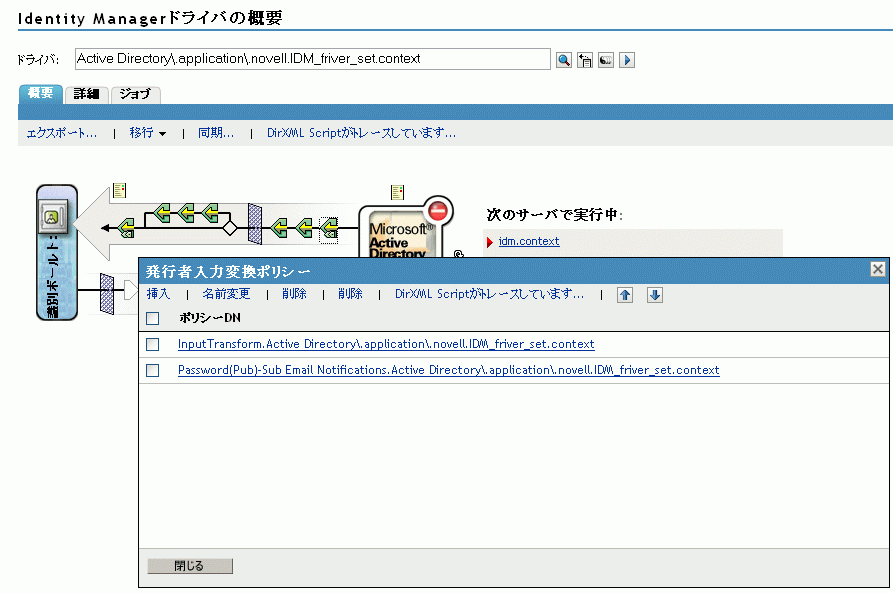Open the note icon above Active Directory driver
The image size is (893, 593).
click(x=398, y=192)
